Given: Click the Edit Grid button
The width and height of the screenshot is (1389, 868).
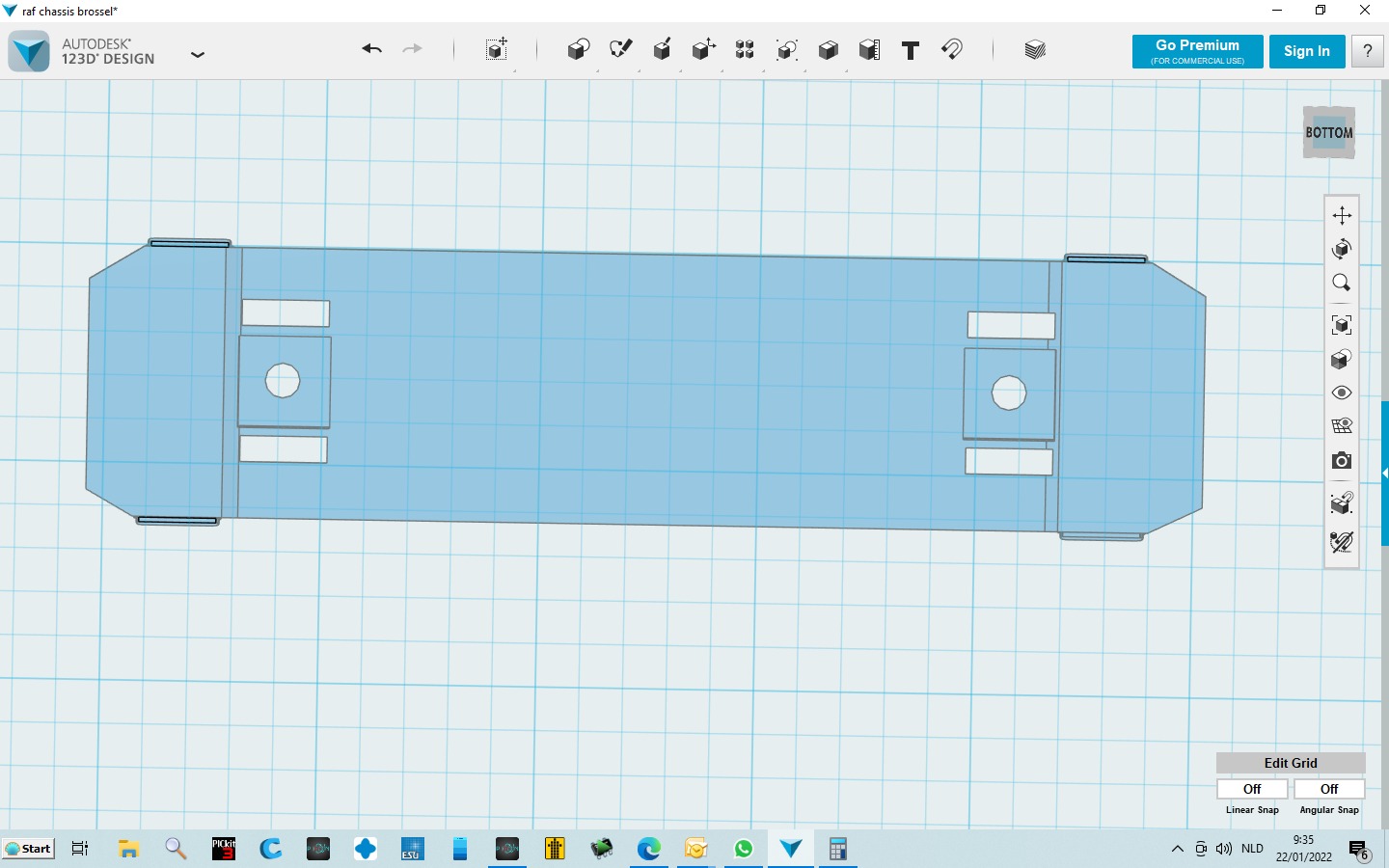Looking at the screenshot, I should pos(1291,763).
